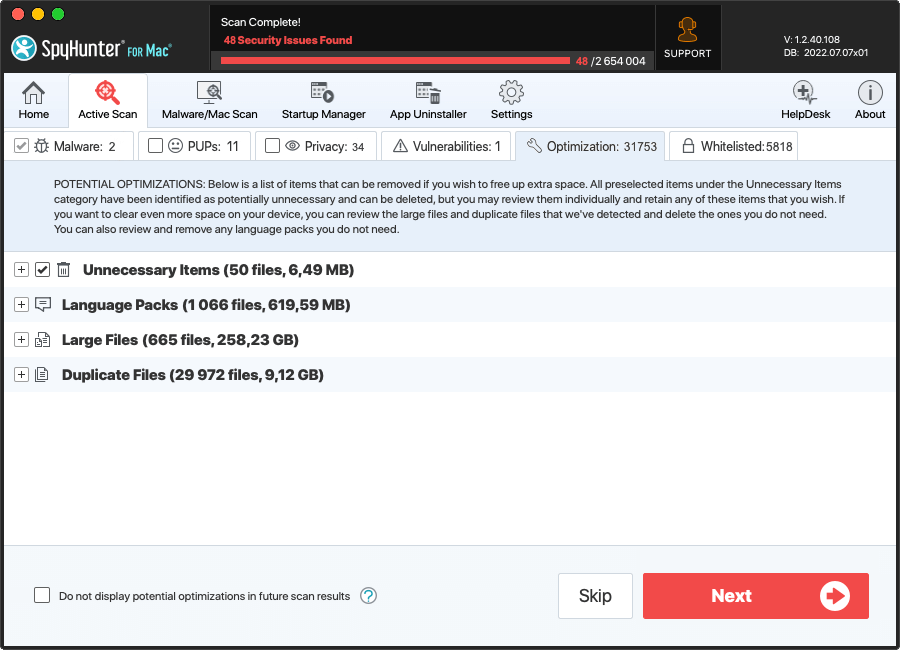Open the Malware/Mac Scan tool
Viewport: 900px width, 650px height.
(x=210, y=94)
